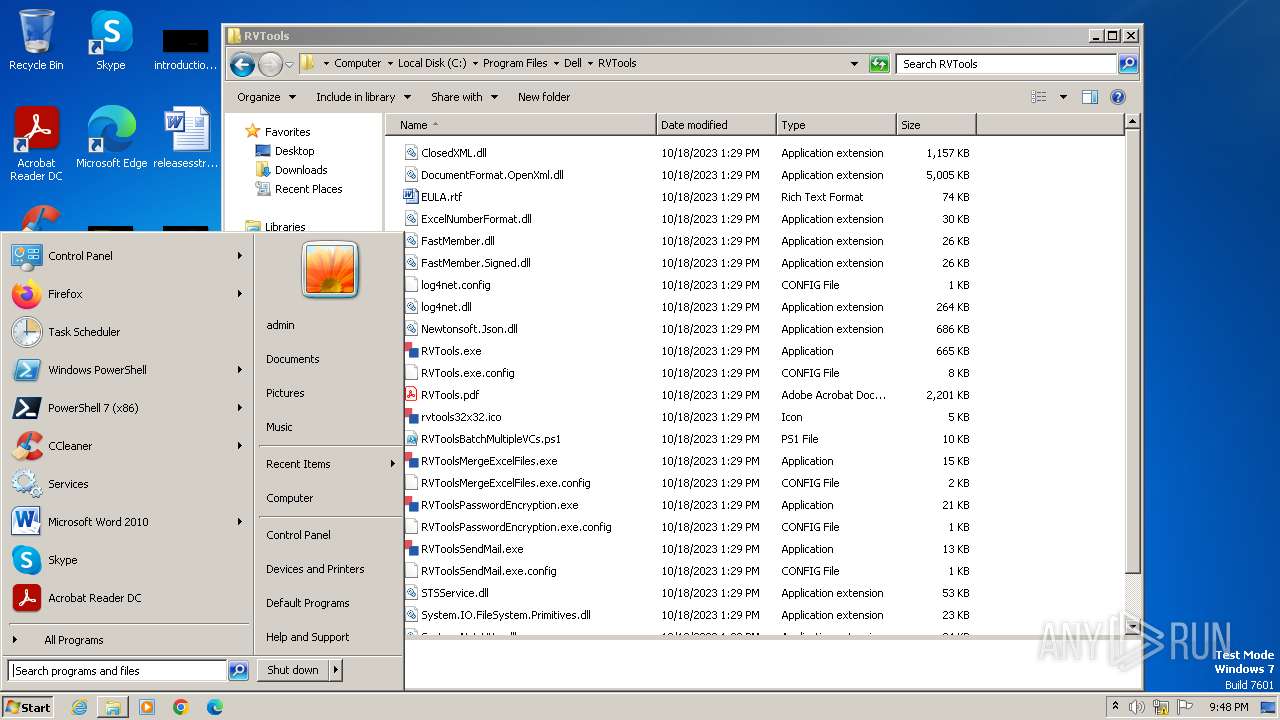
Task: Click the New folder button
Action: 544,97
